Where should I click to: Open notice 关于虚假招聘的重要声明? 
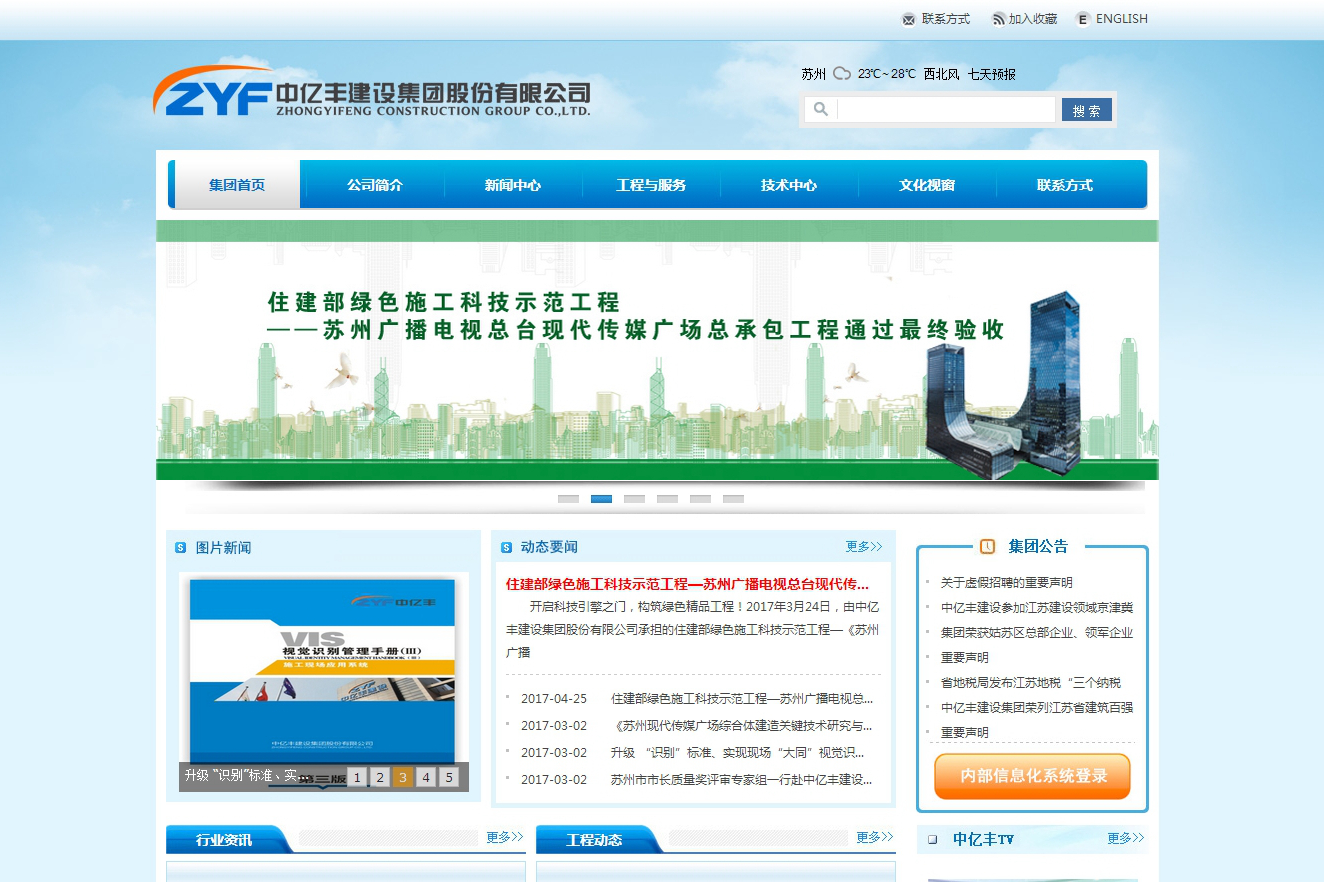pos(1007,583)
